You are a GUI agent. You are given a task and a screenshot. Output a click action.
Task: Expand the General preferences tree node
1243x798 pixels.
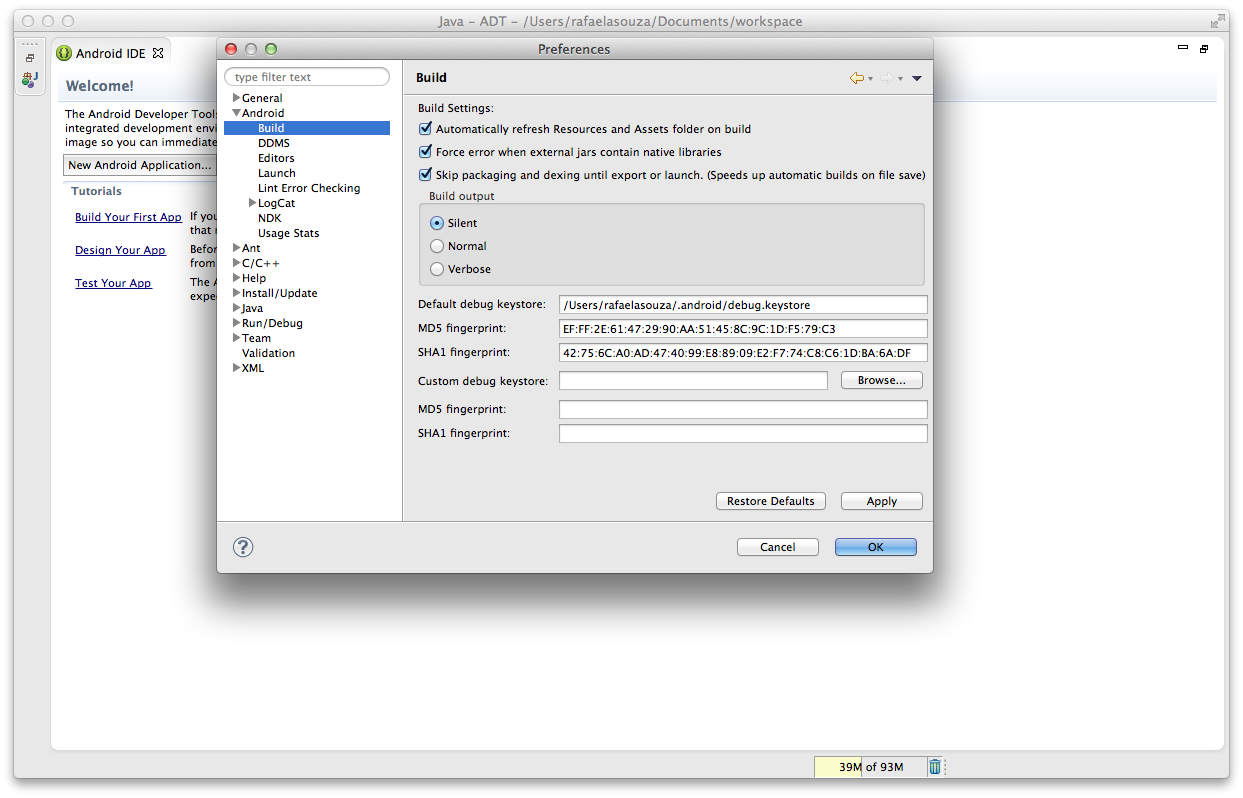coord(236,98)
